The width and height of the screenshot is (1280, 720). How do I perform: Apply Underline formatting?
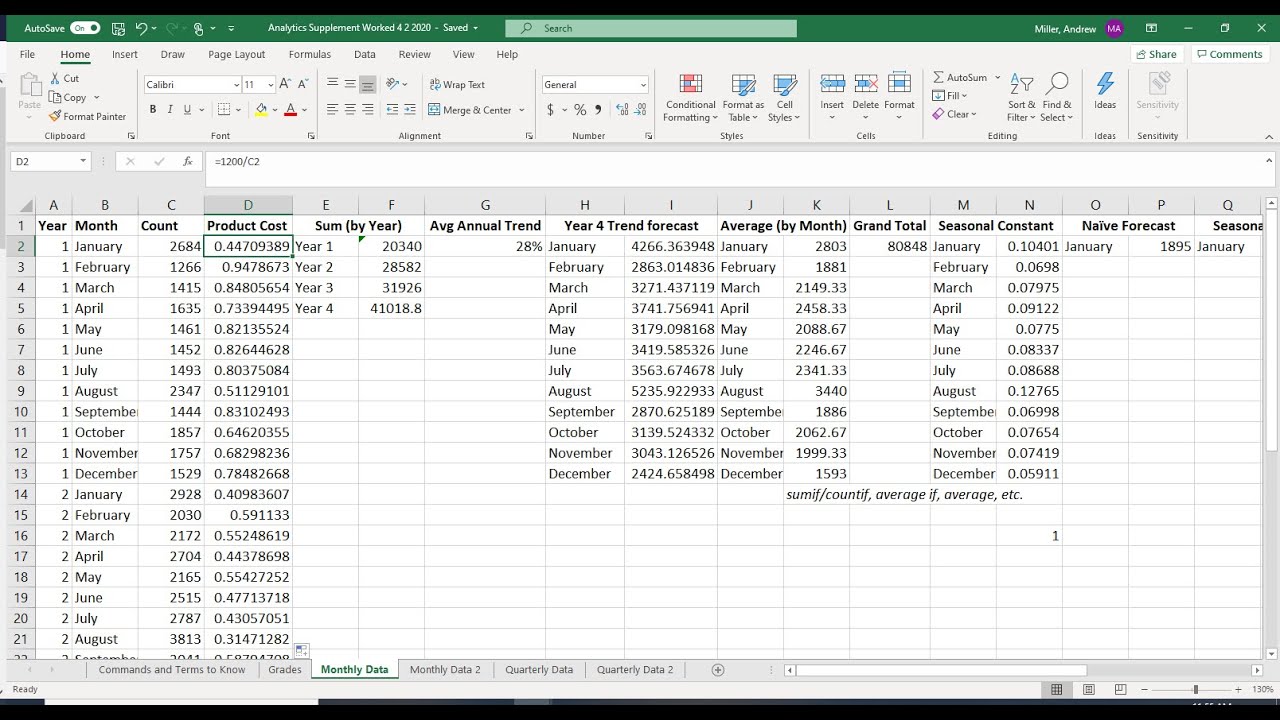pyautogui.click(x=186, y=110)
